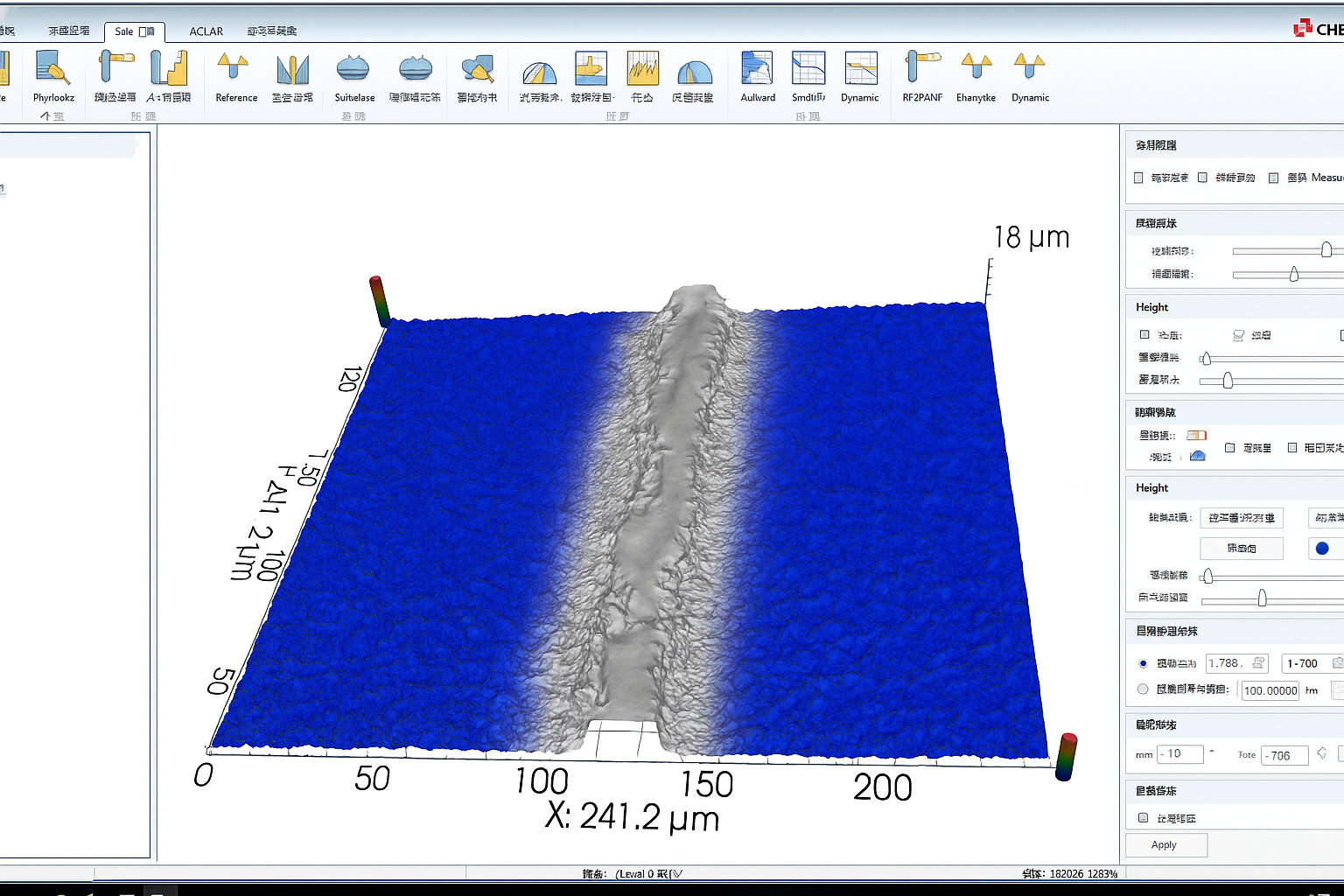
Task: Click the rightmost Dynamic ribbon icon
Action: tap(1030, 69)
